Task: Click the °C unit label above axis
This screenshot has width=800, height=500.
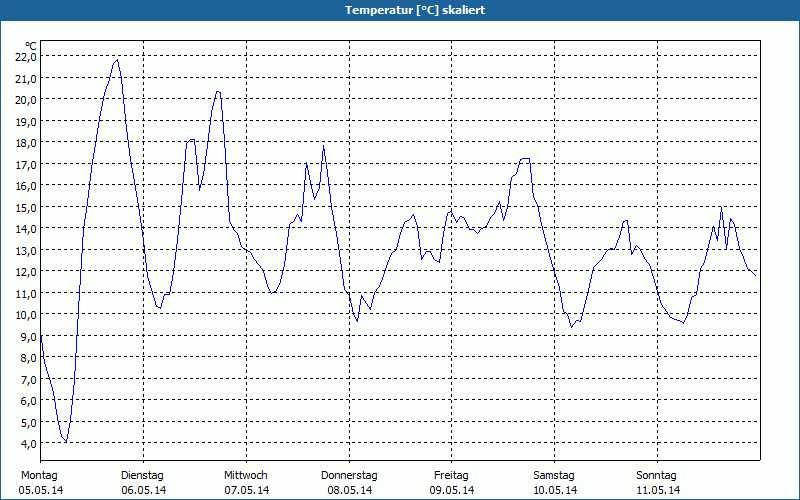Action: pos(31,46)
